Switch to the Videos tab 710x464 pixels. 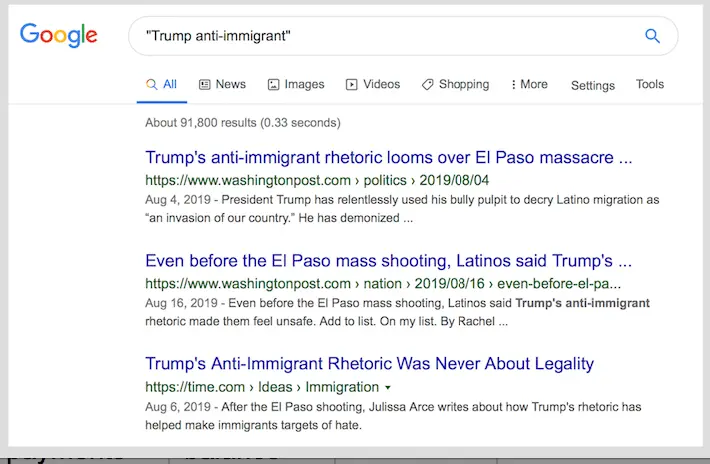point(373,84)
